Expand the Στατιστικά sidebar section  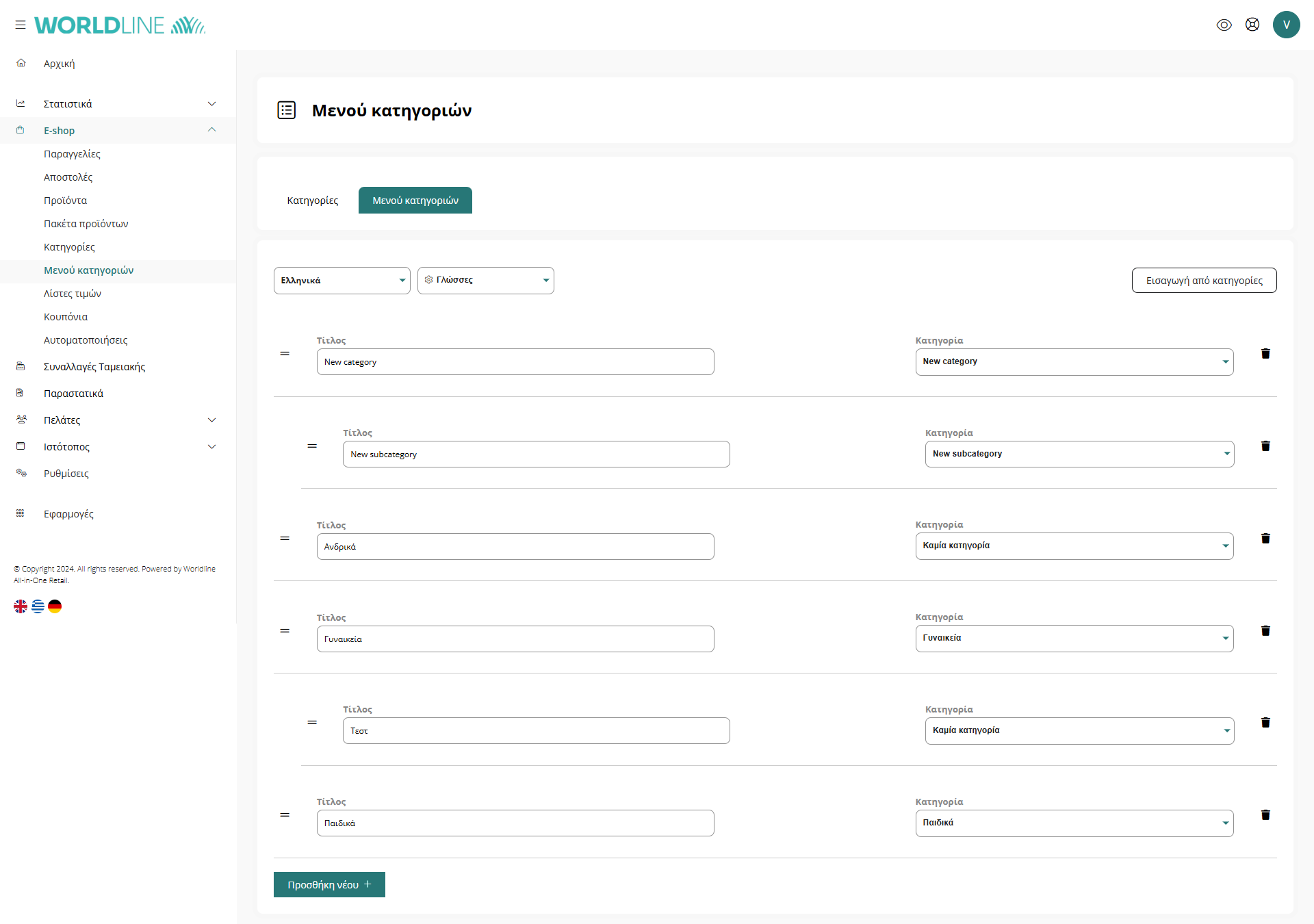pyautogui.click(x=211, y=104)
